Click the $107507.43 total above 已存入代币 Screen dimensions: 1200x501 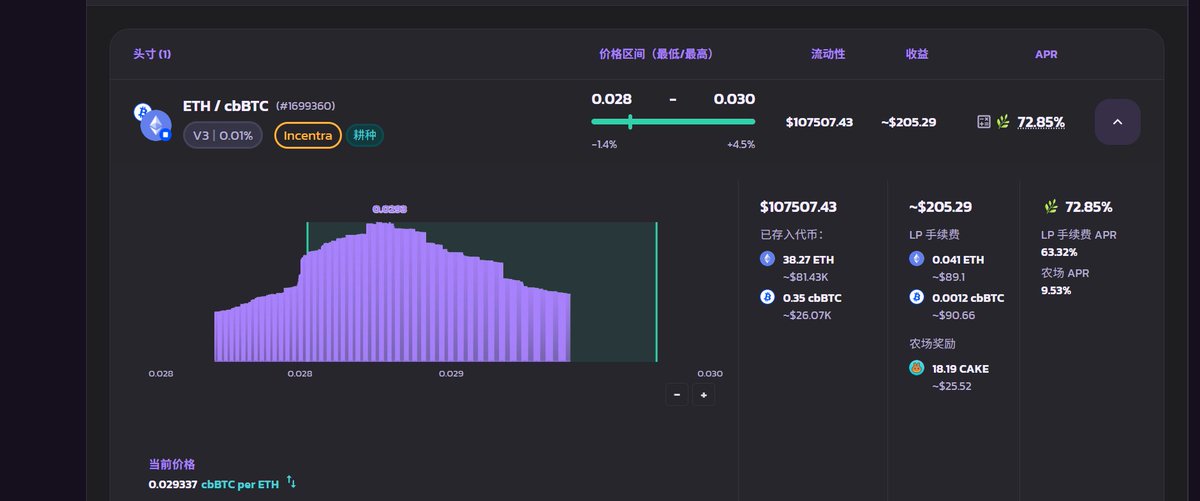pyautogui.click(x=798, y=207)
